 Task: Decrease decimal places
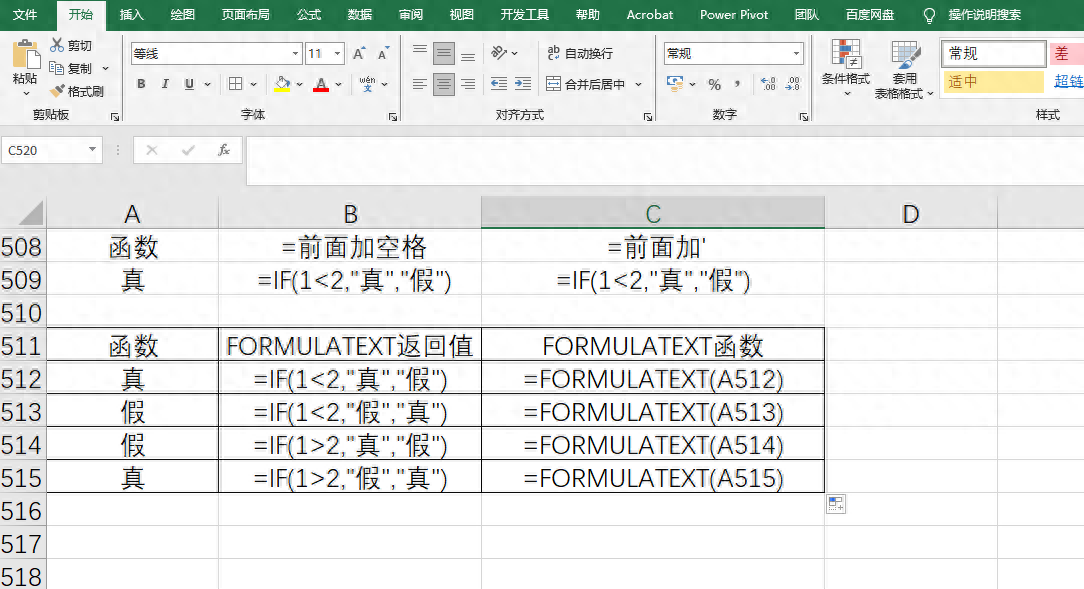coord(793,84)
